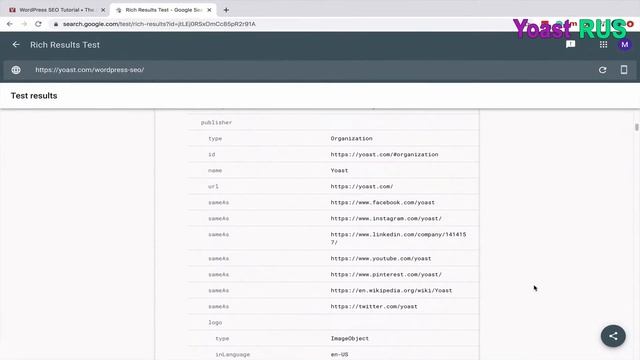Close the WordPress SEO Tutorial tab
Image resolution: width=640 pixels, height=360 pixels.
[x=103, y=10]
